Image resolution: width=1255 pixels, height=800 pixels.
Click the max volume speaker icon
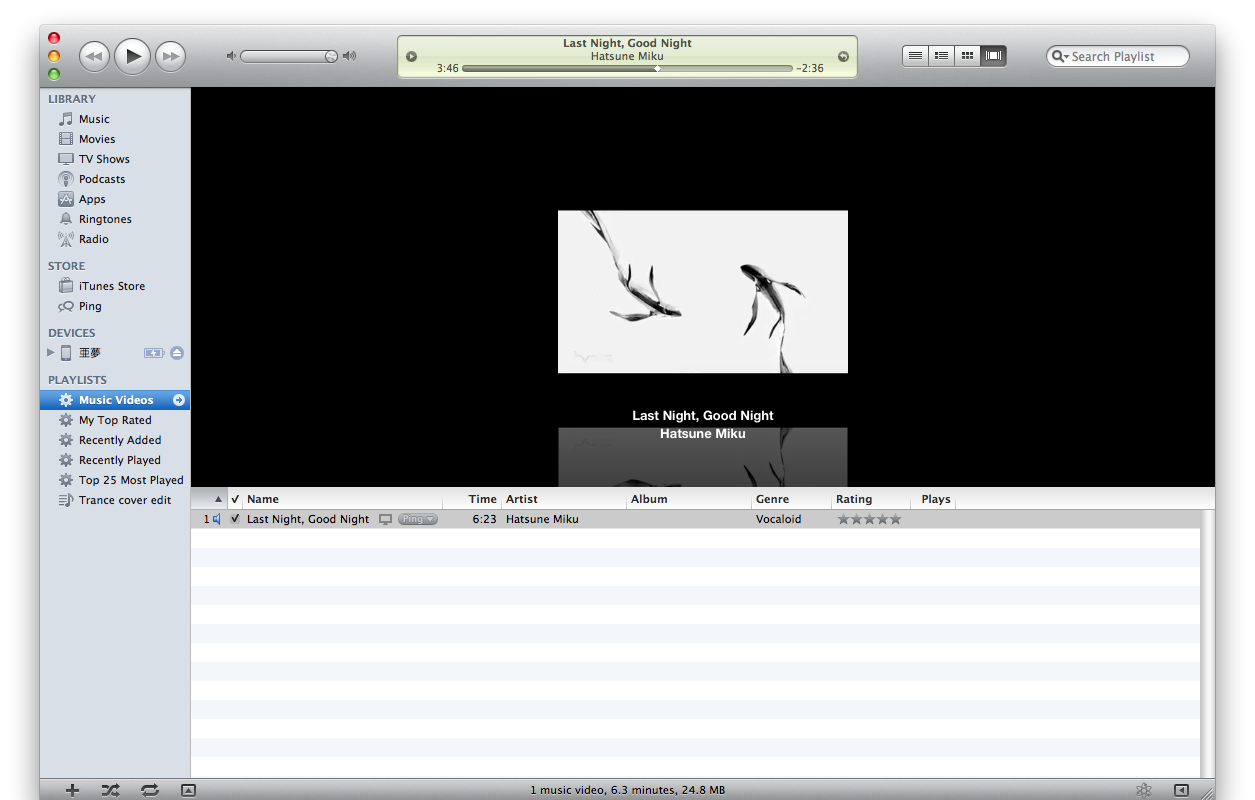click(349, 56)
